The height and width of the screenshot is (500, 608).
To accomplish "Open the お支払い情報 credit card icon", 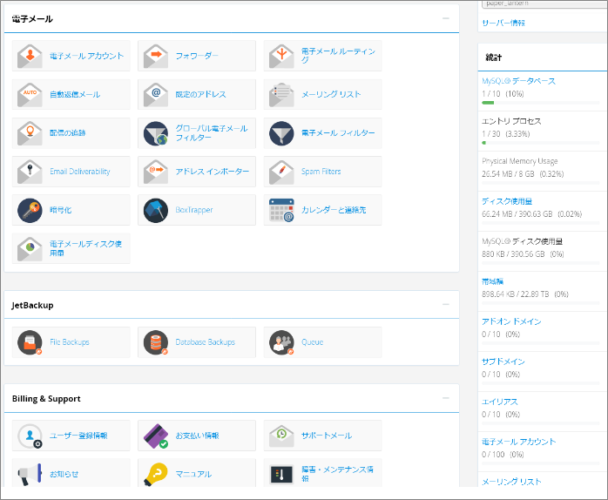I will (156, 436).
